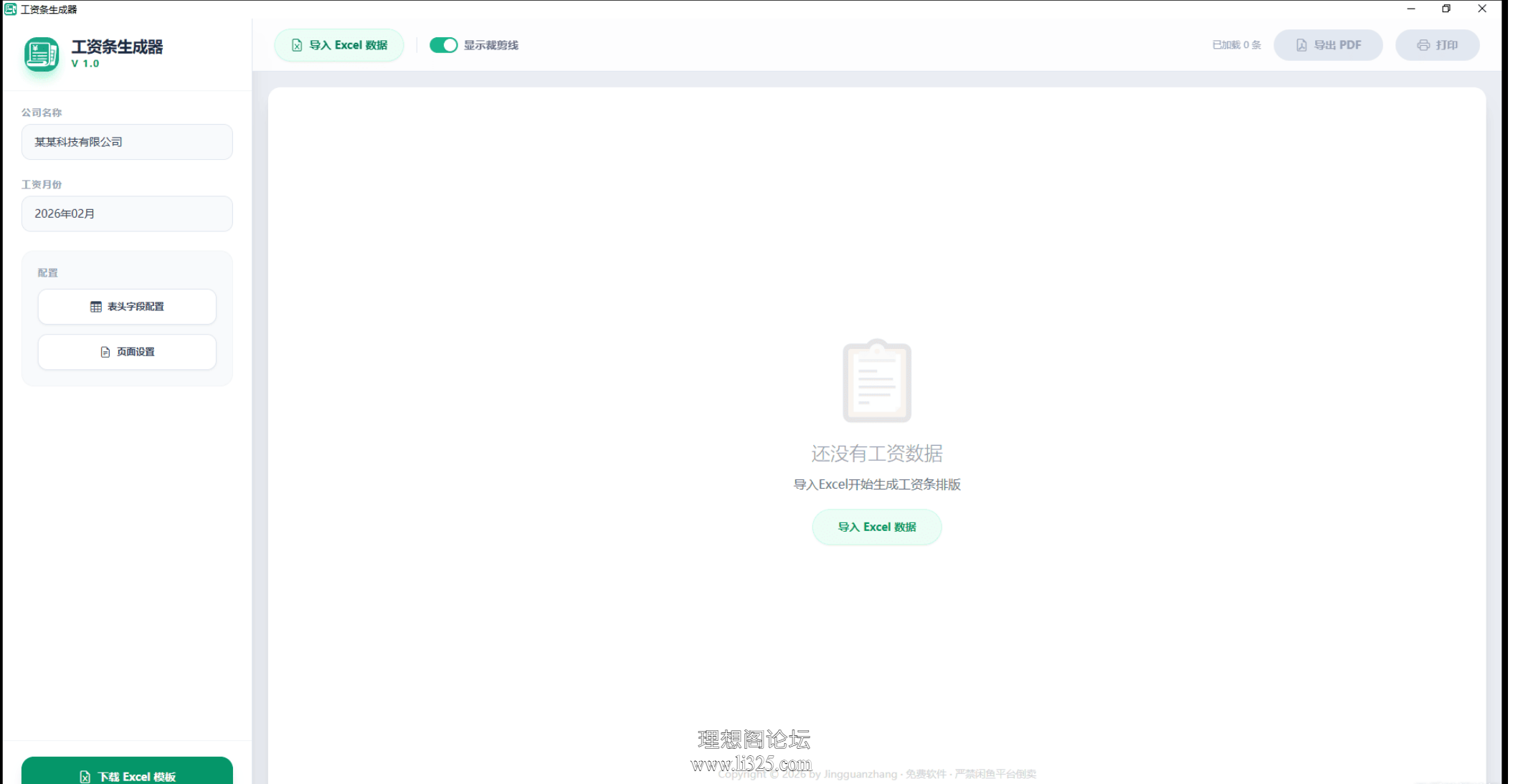Click the Excel icon on the download template button
Viewport: 1513px width, 784px height.
85,777
